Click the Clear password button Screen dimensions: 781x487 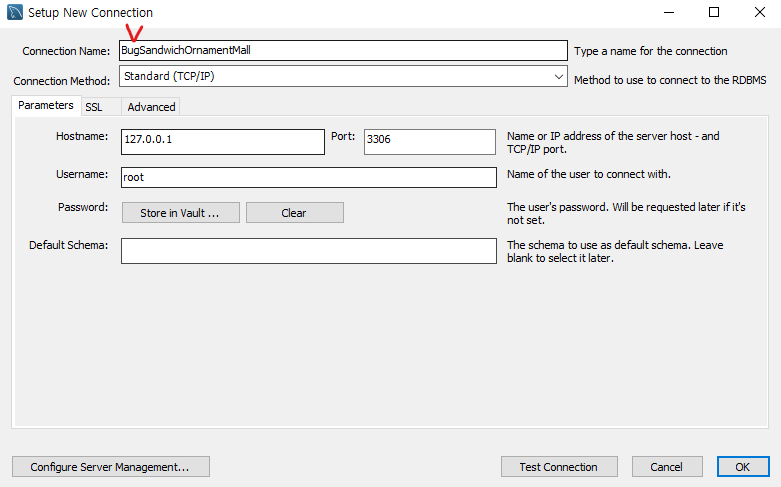pos(295,213)
